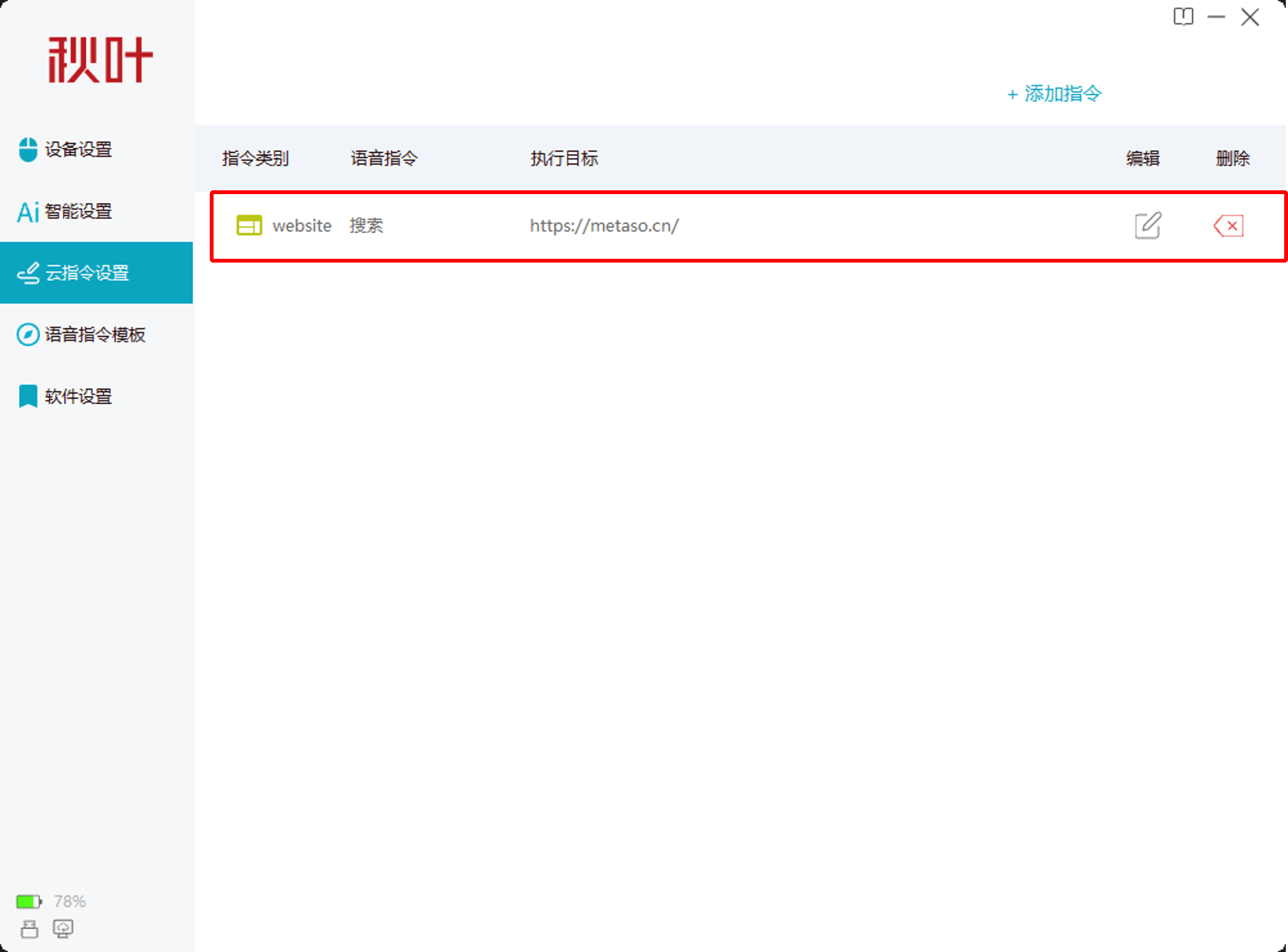Select the 云指令设置 sidebar tab
This screenshot has width=1288, height=952.
(x=96, y=272)
